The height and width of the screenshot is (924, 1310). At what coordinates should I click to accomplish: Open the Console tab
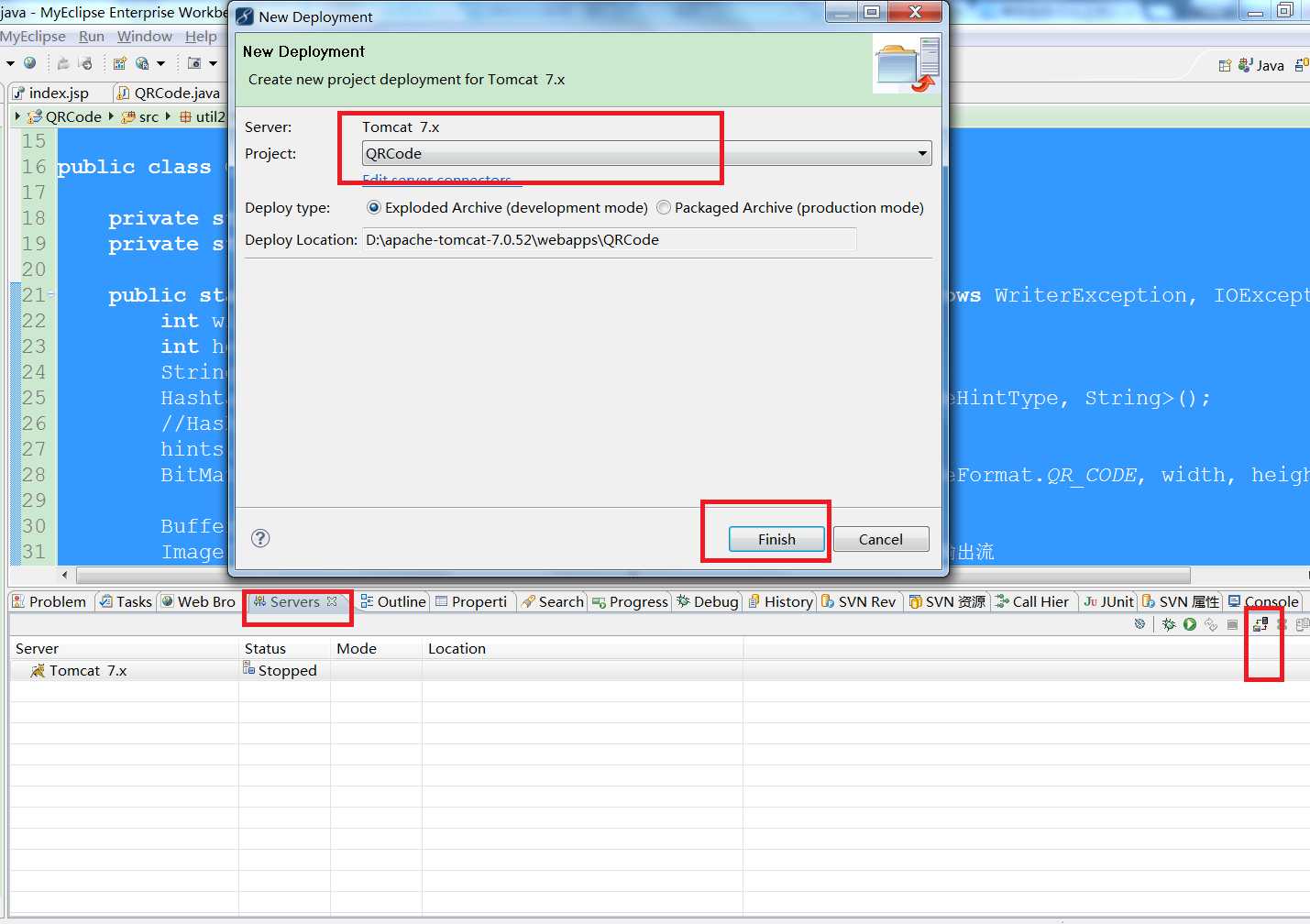(1264, 601)
